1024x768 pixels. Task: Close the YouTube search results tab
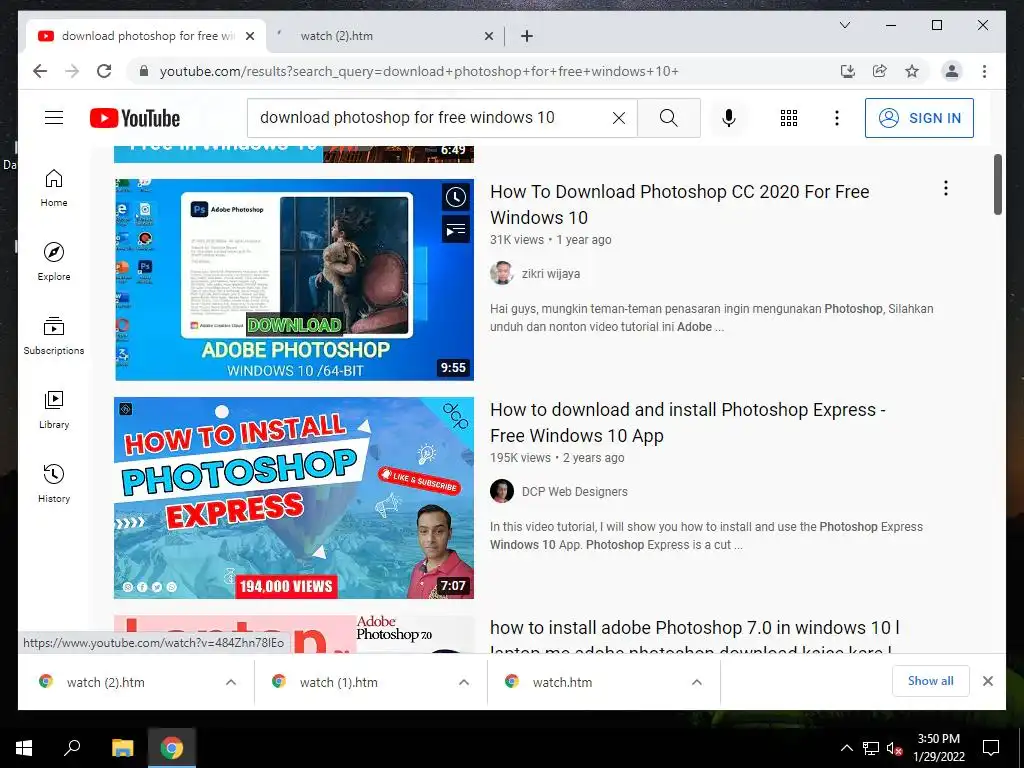(249, 37)
